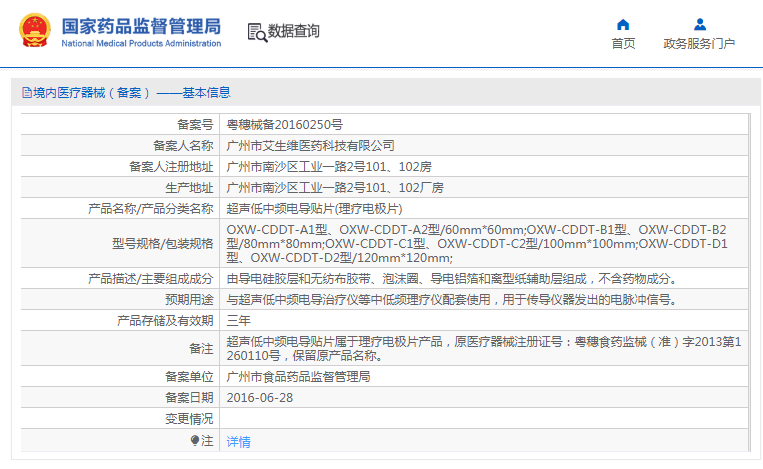The width and height of the screenshot is (763, 469).
Task: Click the home icon above 首页
Action: click(x=623, y=24)
